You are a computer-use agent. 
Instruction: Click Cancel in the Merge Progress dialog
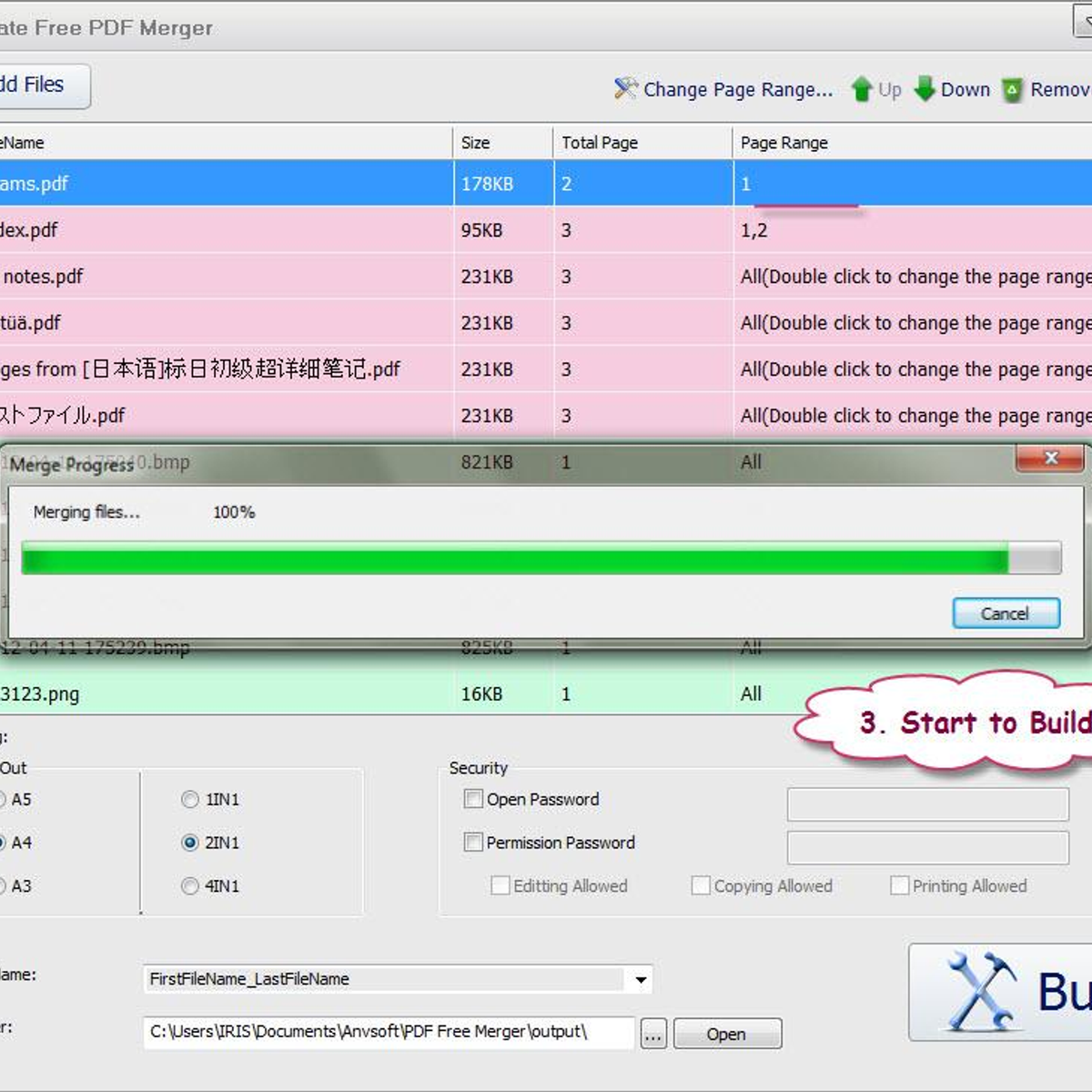tap(1006, 613)
